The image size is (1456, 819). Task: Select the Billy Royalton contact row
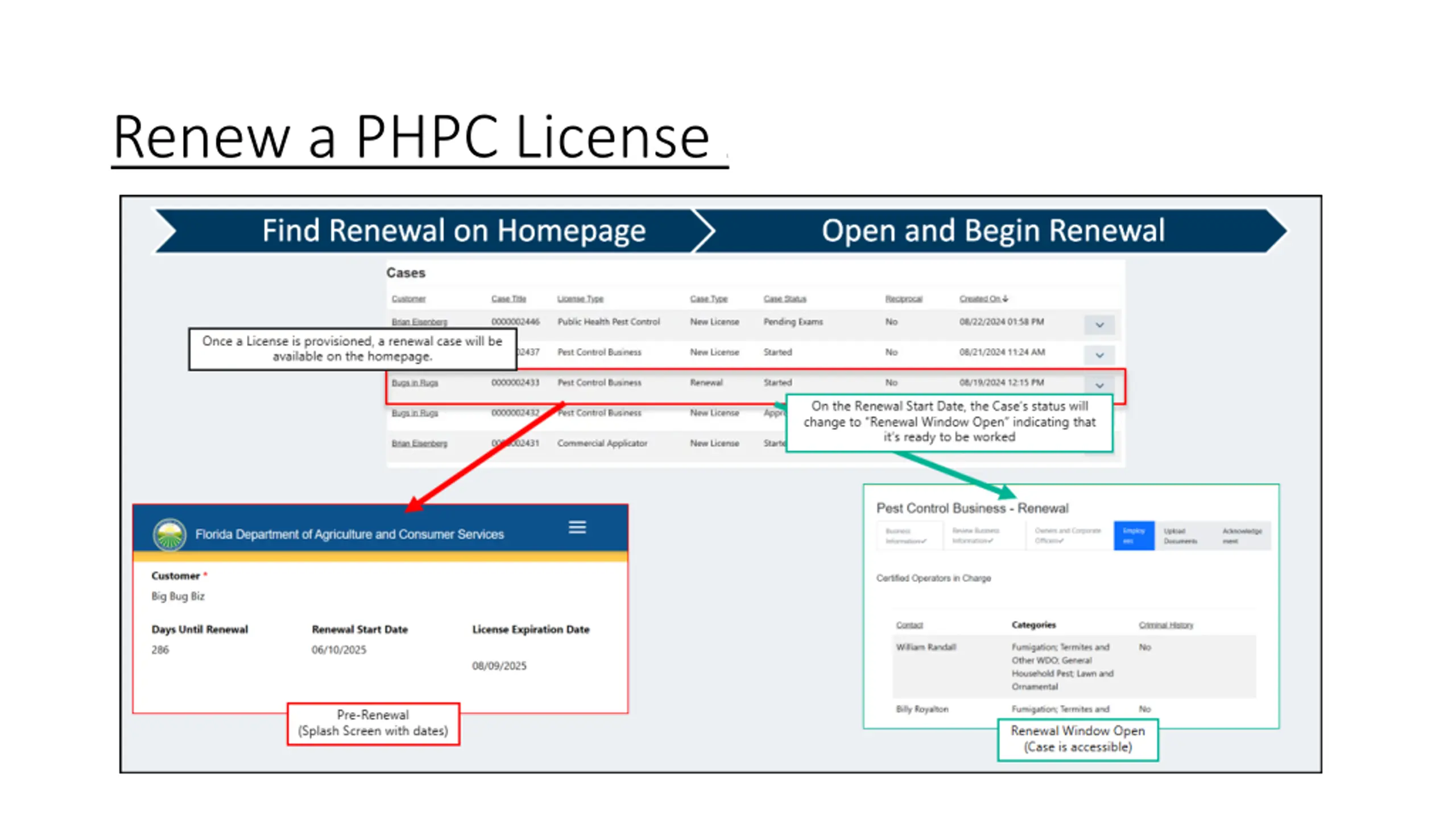tap(1074, 709)
